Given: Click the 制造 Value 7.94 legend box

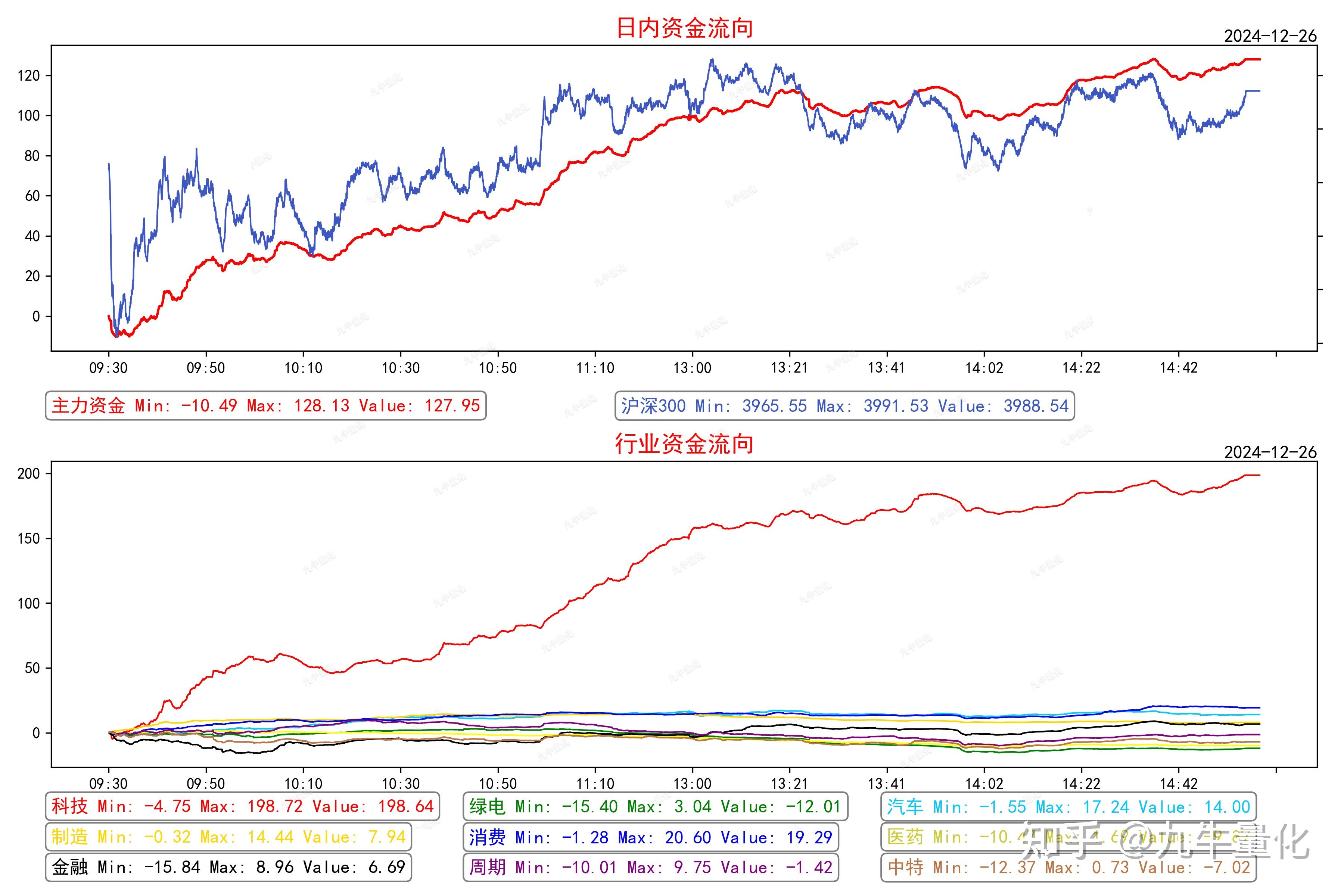Looking at the screenshot, I should tap(228, 837).
